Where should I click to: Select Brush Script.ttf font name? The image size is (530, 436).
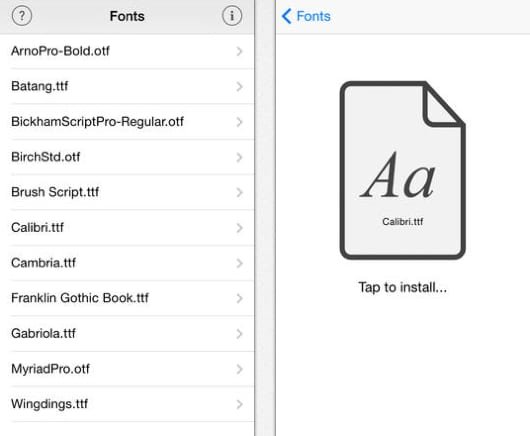(x=55, y=192)
